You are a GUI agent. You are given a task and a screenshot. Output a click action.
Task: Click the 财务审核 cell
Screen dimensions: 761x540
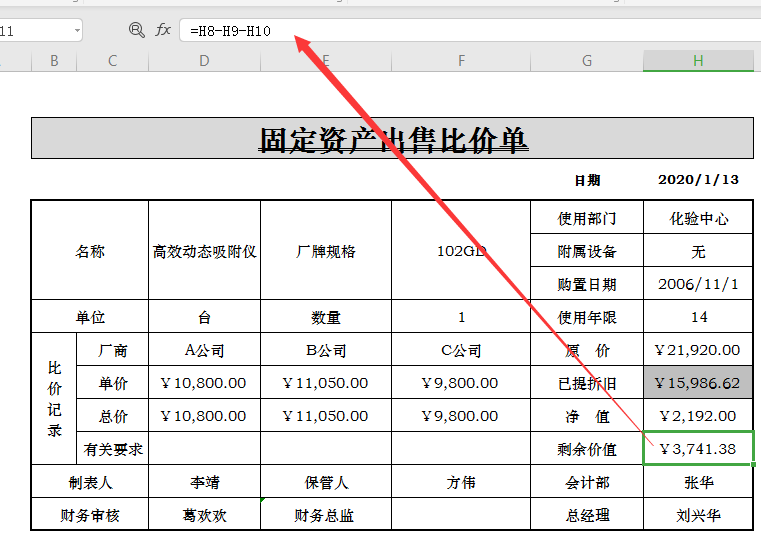click(x=90, y=514)
